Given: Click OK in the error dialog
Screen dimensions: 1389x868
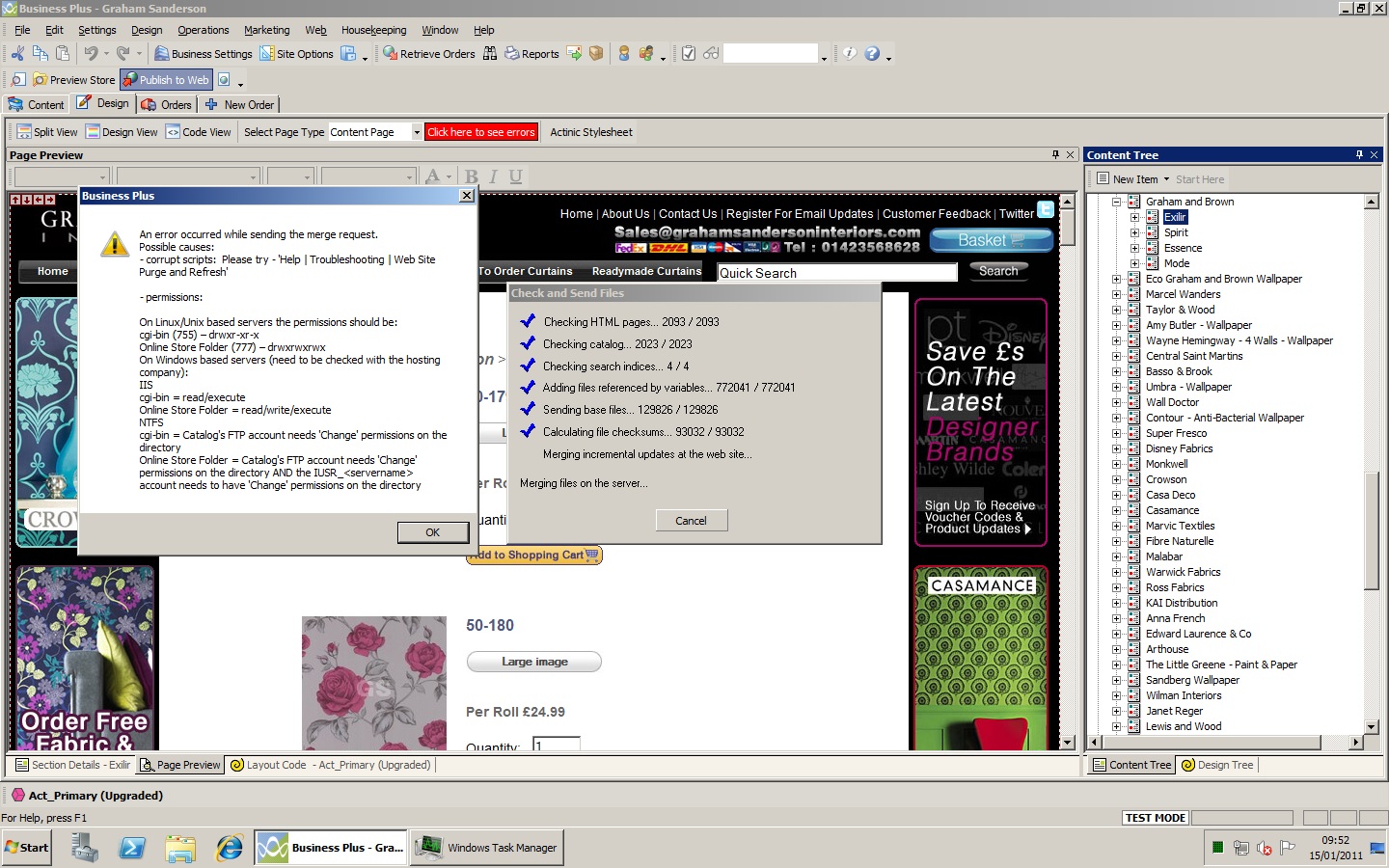Looking at the screenshot, I should tap(432, 532).
